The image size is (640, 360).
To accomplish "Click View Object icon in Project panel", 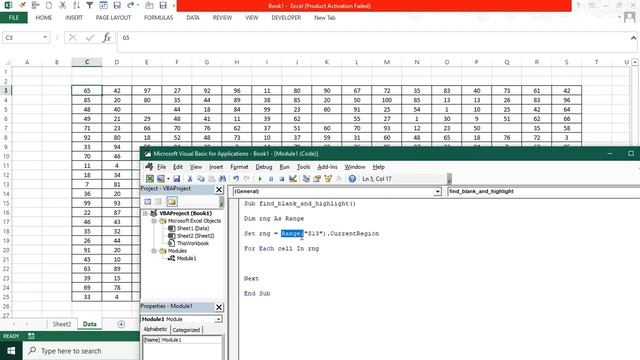I will 158,202.
